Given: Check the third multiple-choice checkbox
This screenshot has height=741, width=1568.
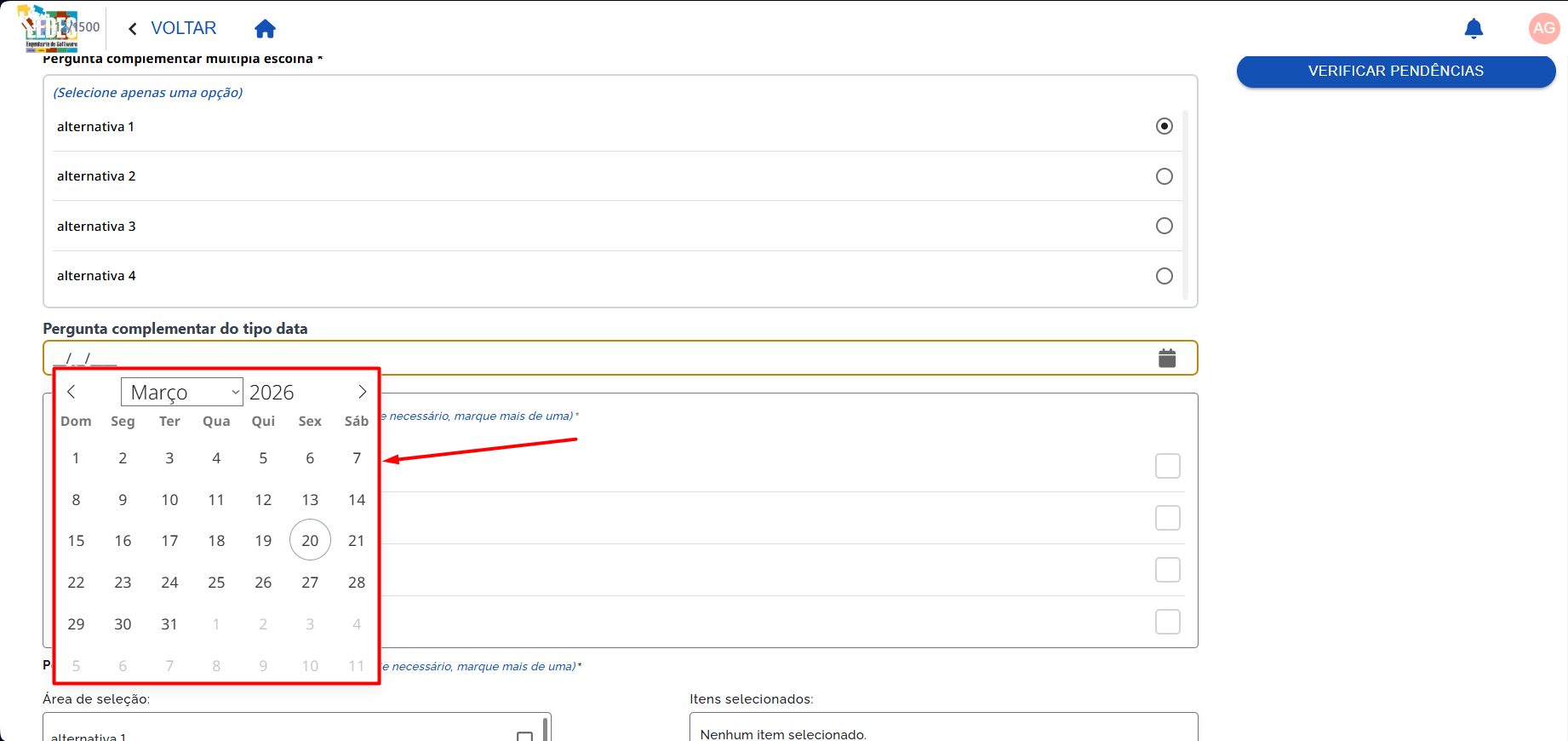Looking at the screenshot, I should pos(1168,570).
